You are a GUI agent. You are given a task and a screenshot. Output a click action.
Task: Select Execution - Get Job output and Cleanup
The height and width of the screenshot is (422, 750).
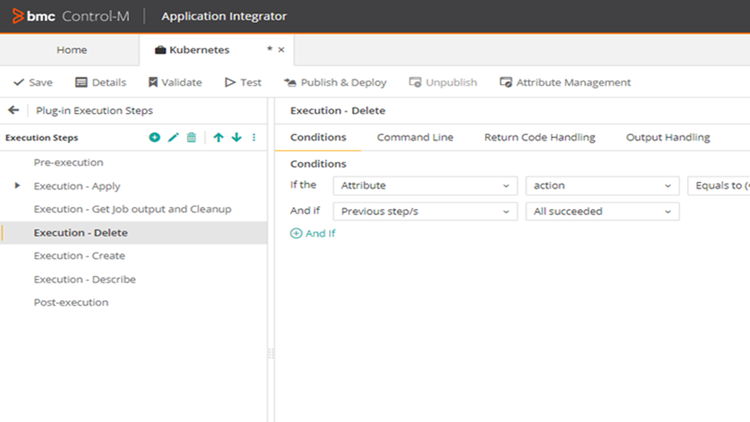pyautogui.click(x=133, y=209)
